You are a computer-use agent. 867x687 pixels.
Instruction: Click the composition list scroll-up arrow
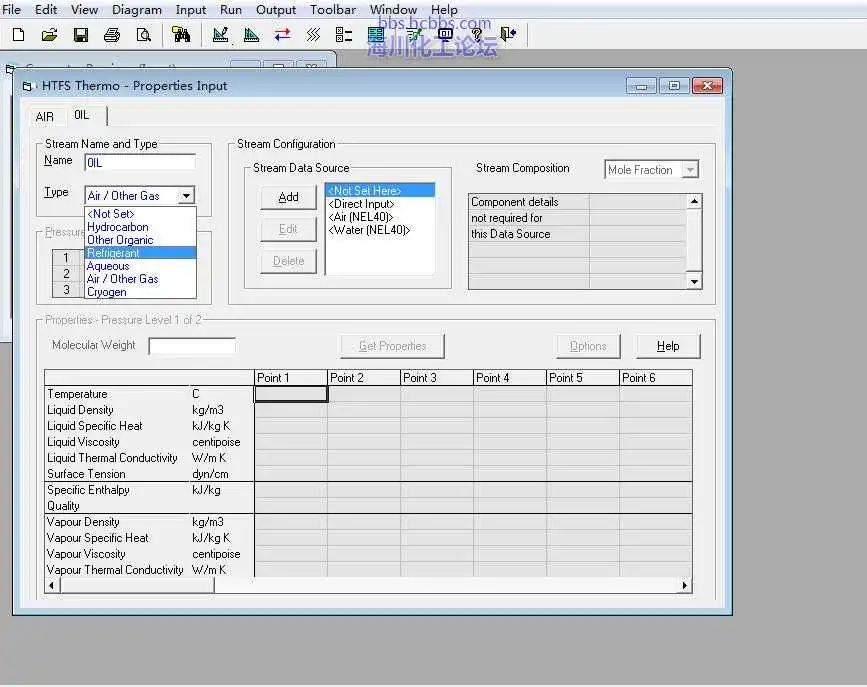coord(694,201)
